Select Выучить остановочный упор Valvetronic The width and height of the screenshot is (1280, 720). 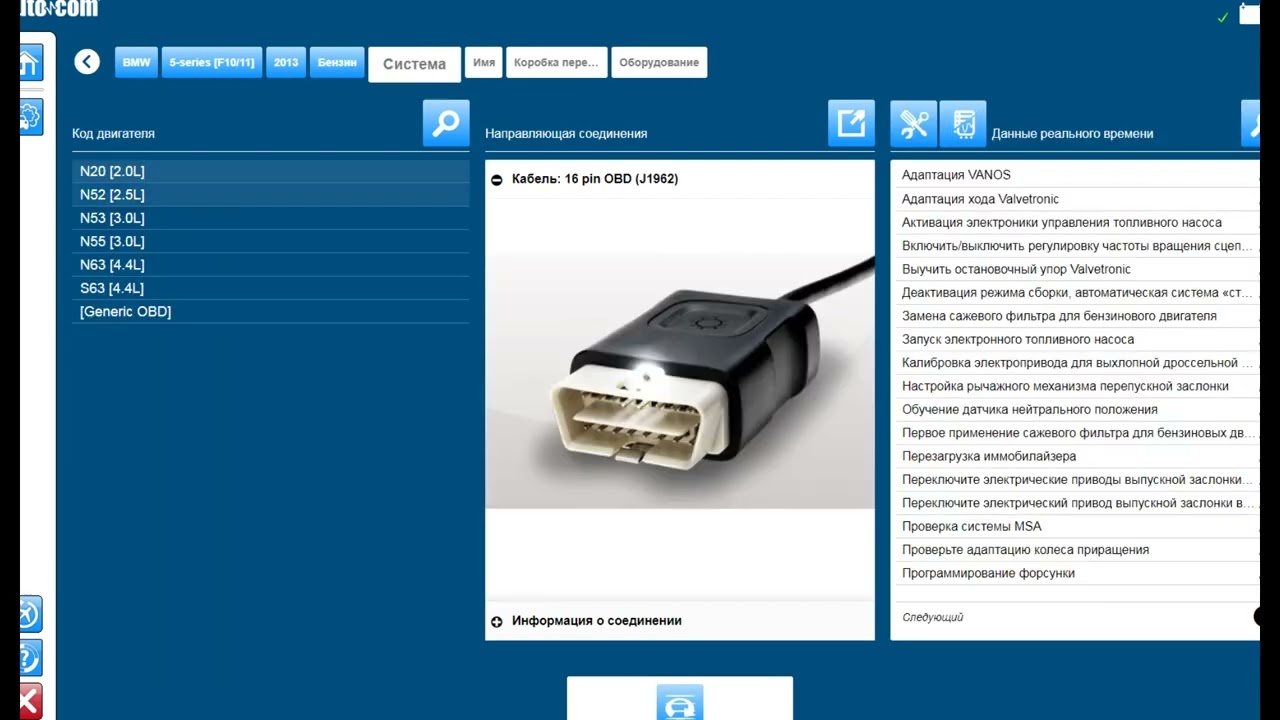coord(1075,269)
